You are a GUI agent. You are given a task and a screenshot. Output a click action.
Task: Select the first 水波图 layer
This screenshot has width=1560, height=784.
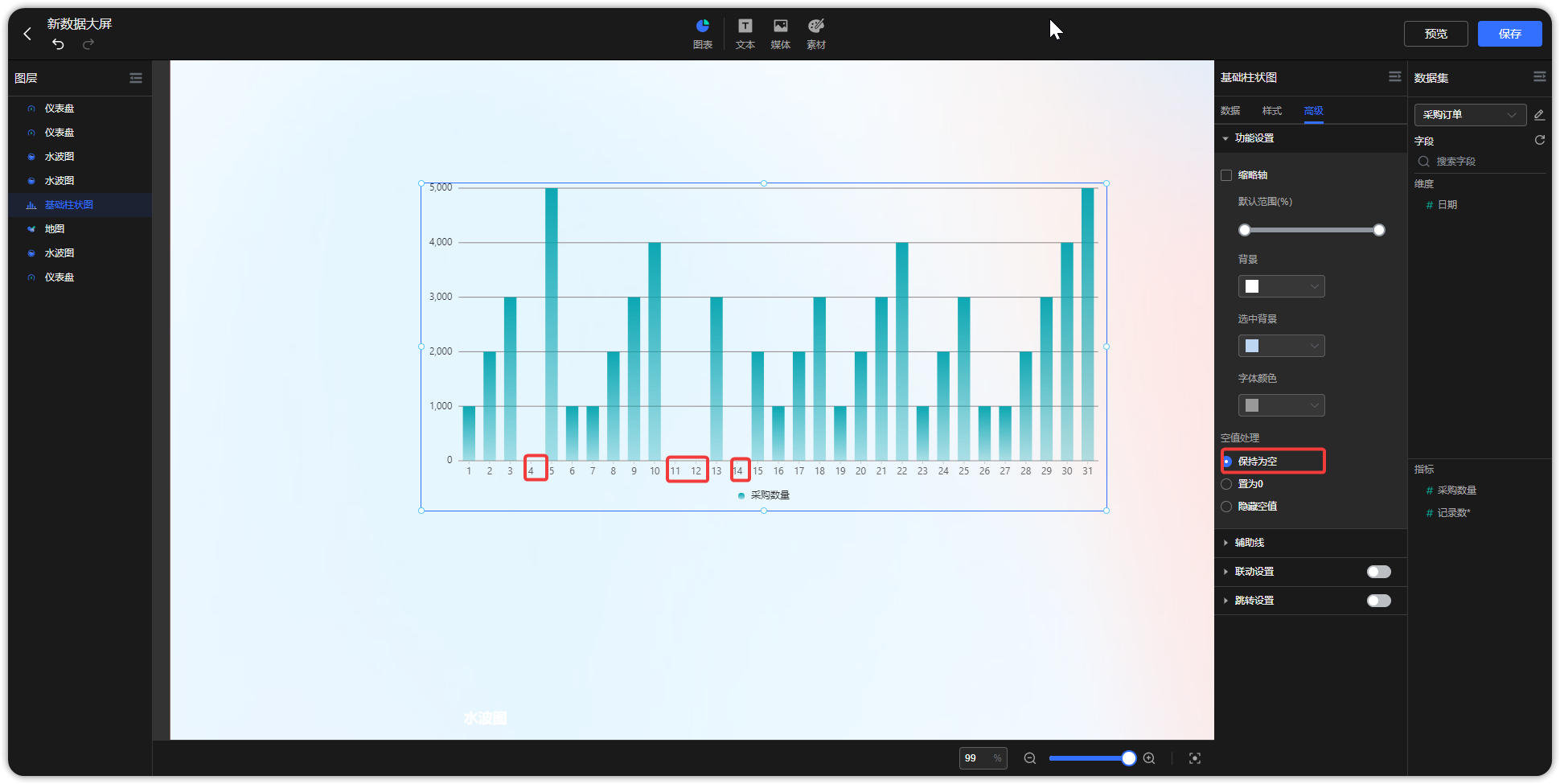(80, 157)
